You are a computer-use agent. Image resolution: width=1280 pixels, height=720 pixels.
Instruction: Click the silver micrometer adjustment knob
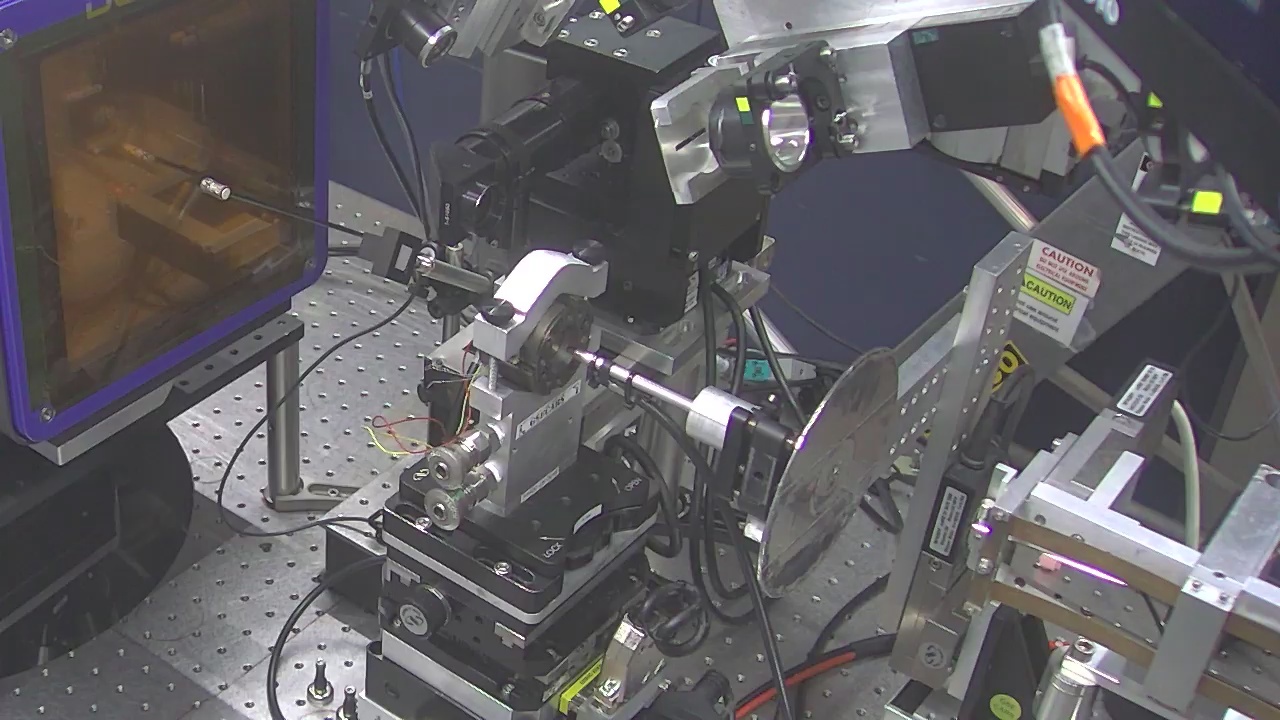pyautogui.click(x=448, y=465)
